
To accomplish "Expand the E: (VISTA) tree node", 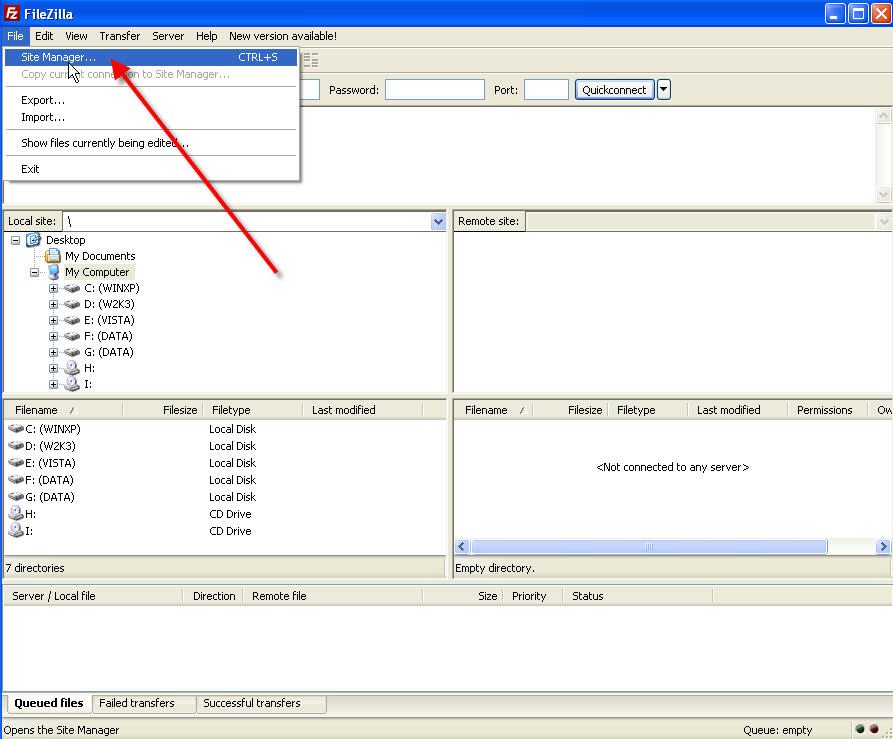I will coord(54,321).
